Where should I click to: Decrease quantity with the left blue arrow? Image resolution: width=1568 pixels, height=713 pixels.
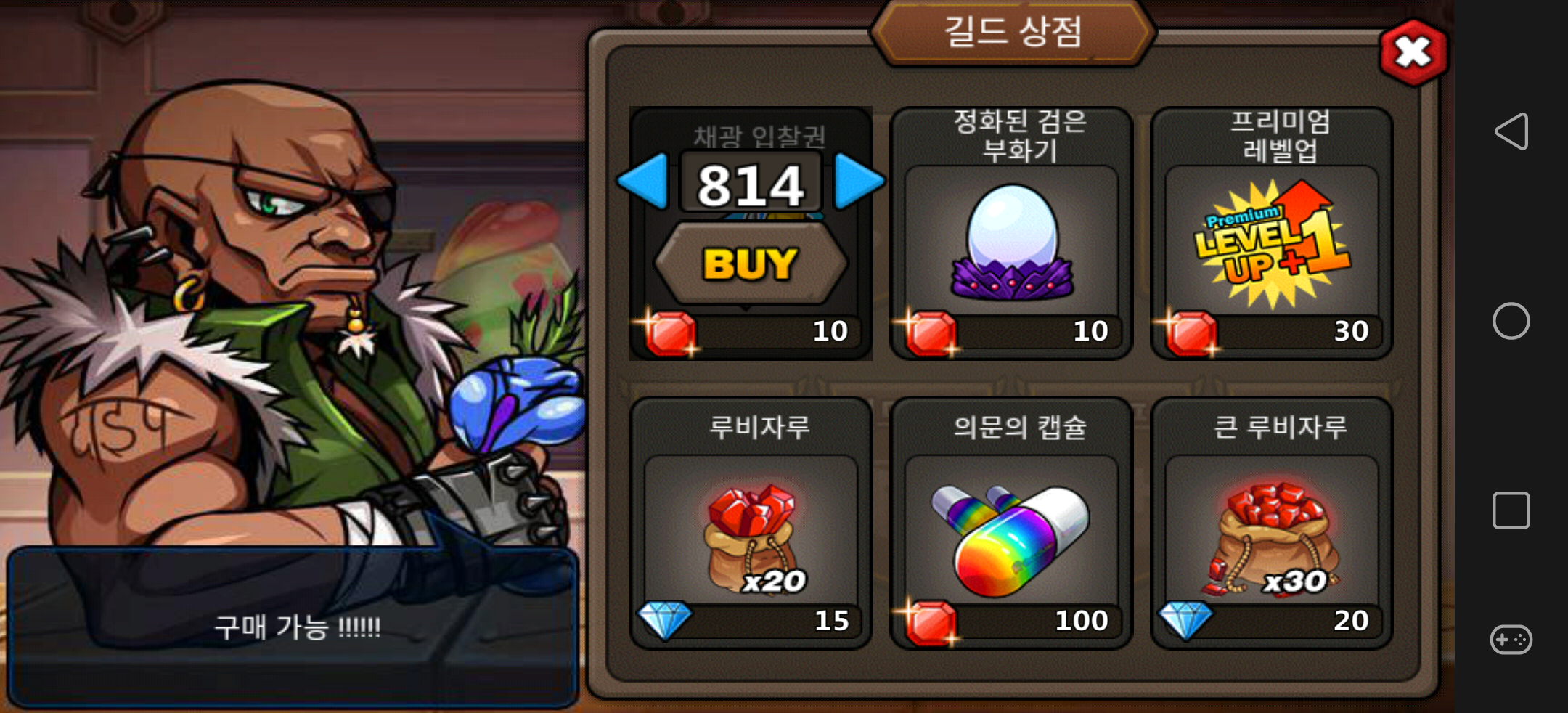point(643,181)
